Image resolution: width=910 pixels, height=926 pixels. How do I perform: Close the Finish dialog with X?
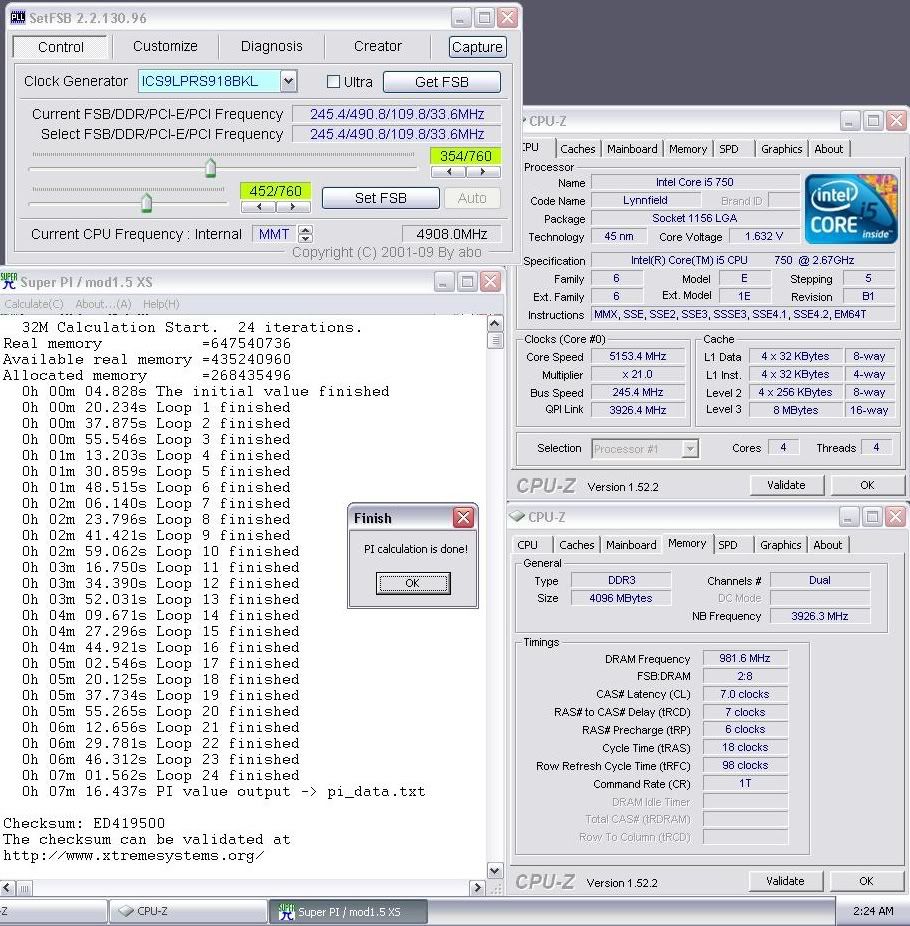[x=463, y=517]
